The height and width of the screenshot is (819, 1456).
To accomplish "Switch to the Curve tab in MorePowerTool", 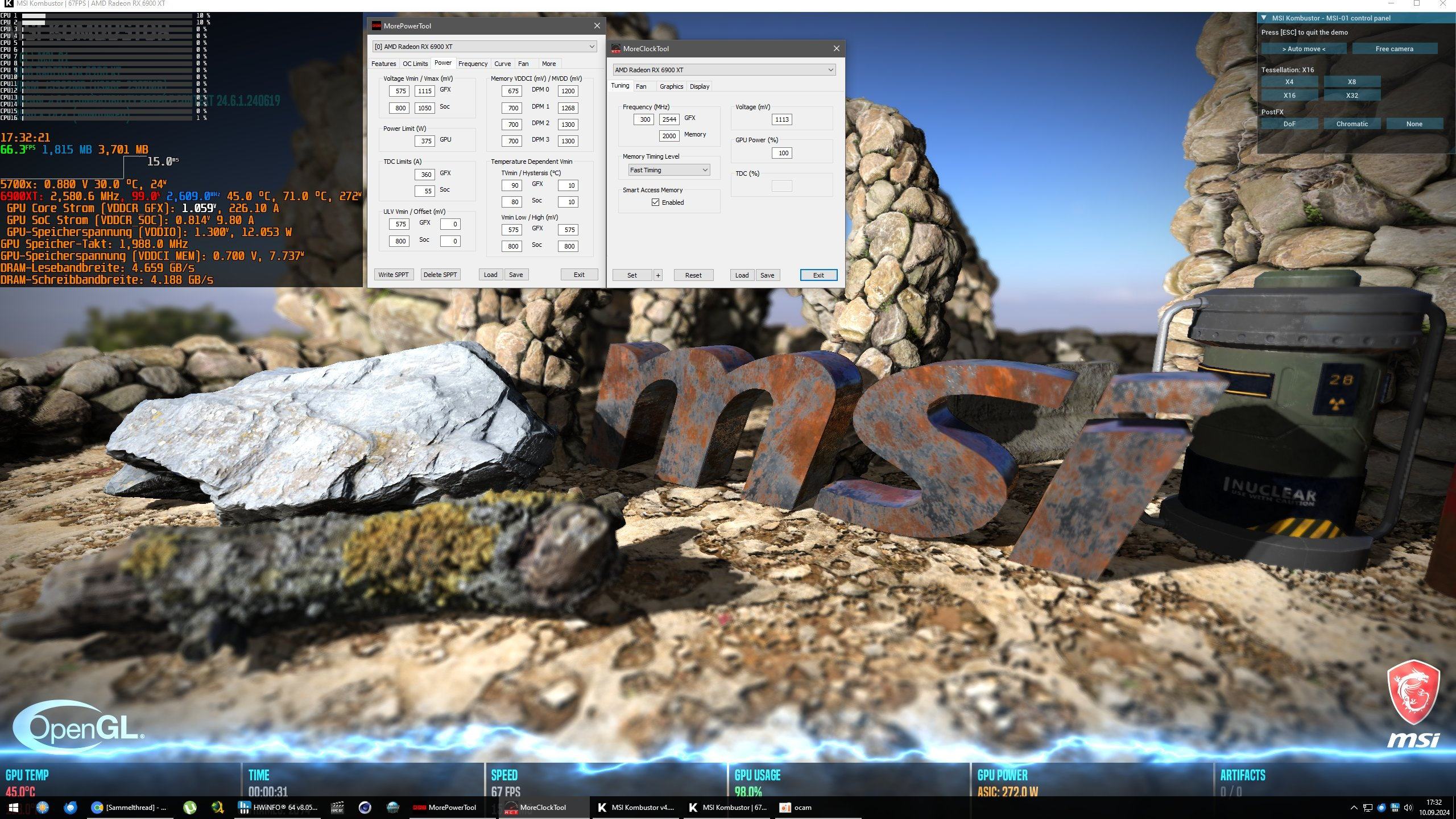I will click(x=502, y=64).
